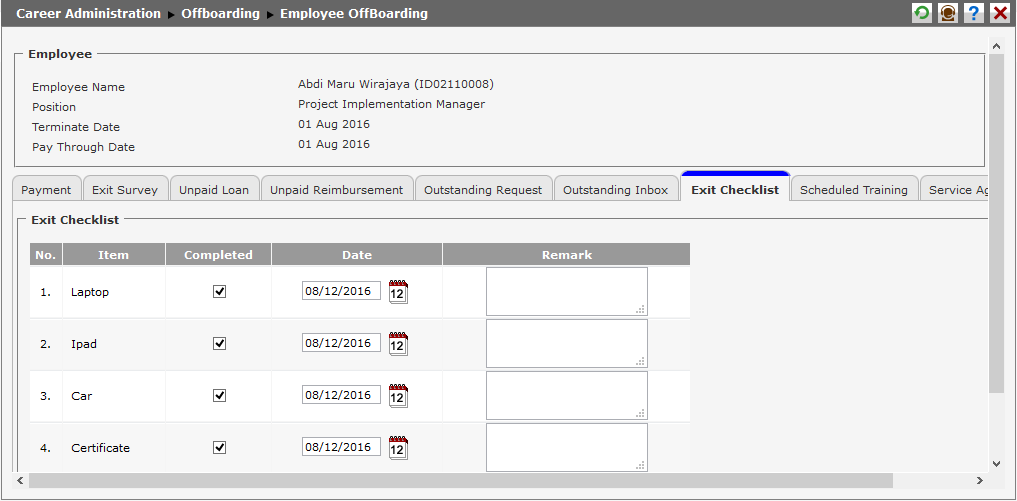Screen dimensions: 1017x501
Task: Click the Pay Through Date value
Action: point(334,144)
